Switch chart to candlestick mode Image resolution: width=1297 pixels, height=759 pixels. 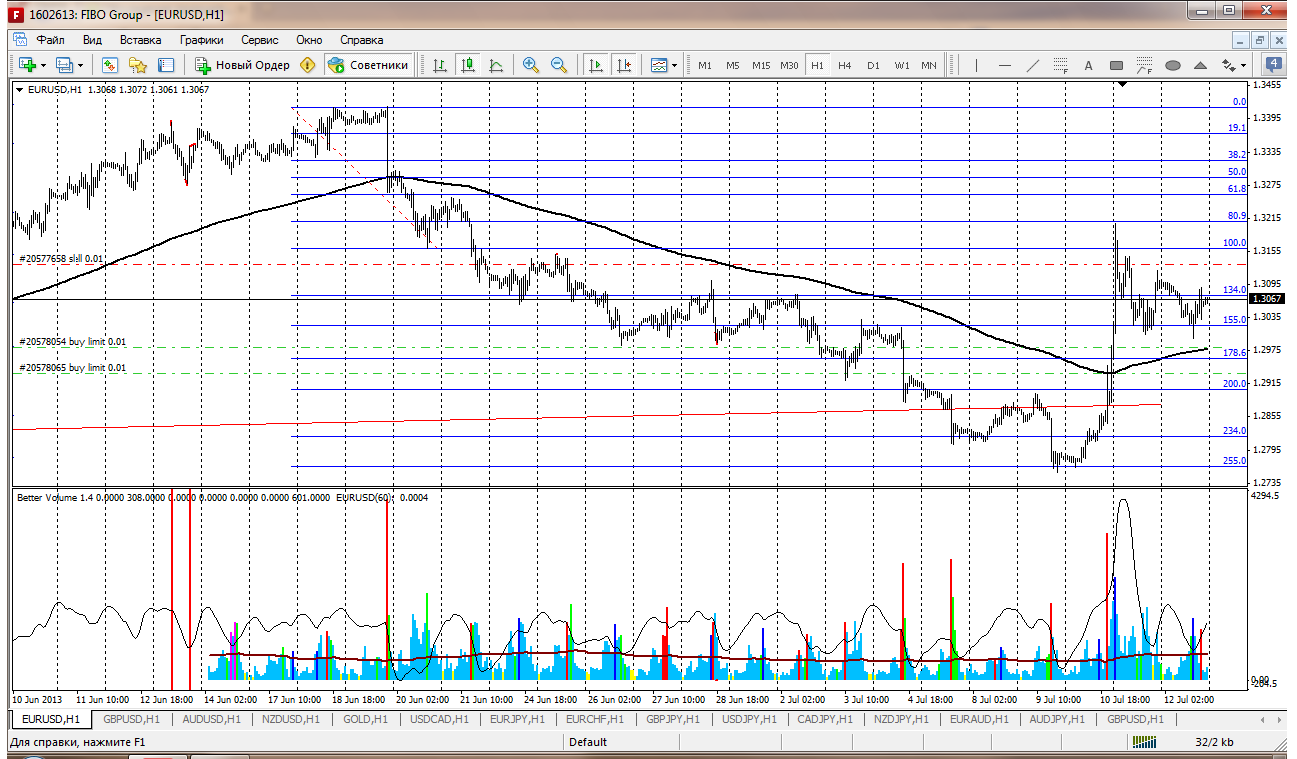pyautogui.click(x=468, y=65)
